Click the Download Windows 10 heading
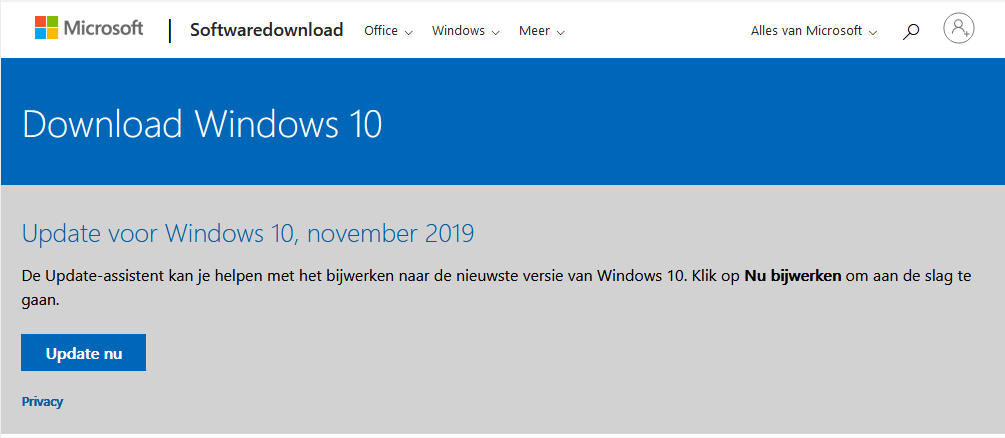The image size is (1005, 438). click(201, 125)
